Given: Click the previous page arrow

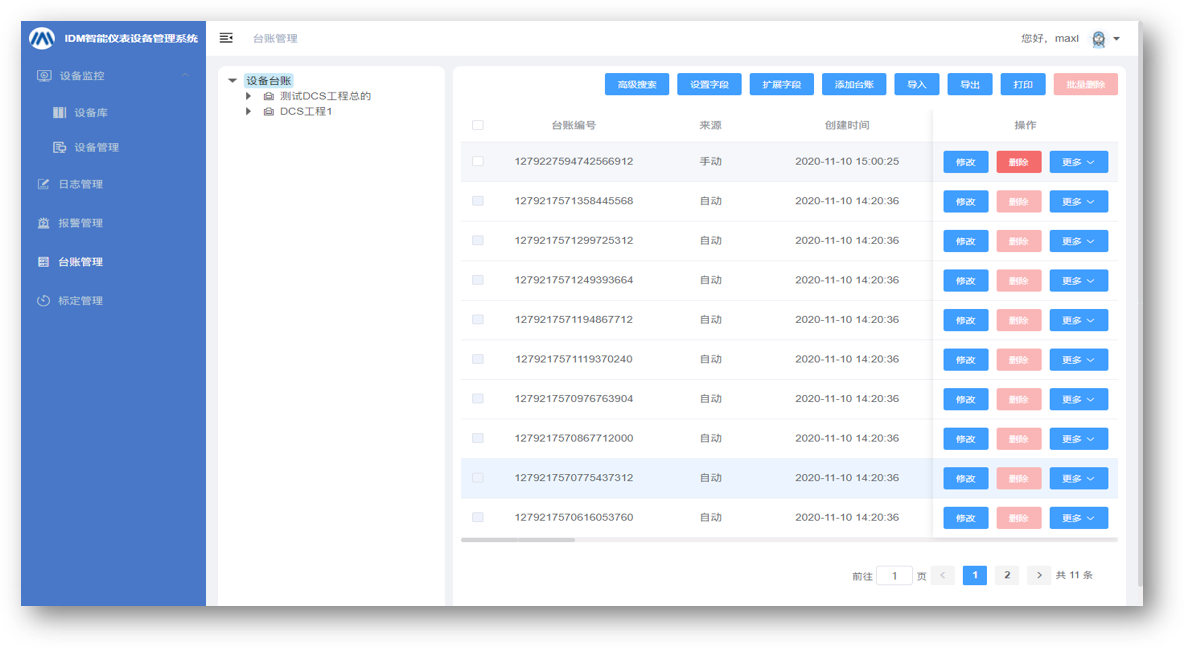Looking at the screenshot, I should 942,575.
